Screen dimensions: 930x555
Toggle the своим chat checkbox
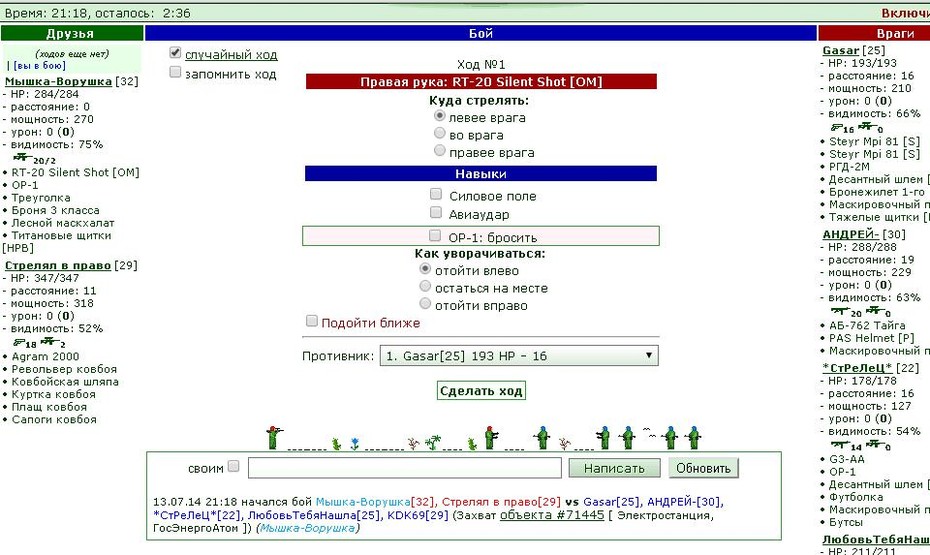(x=234, y=466)
